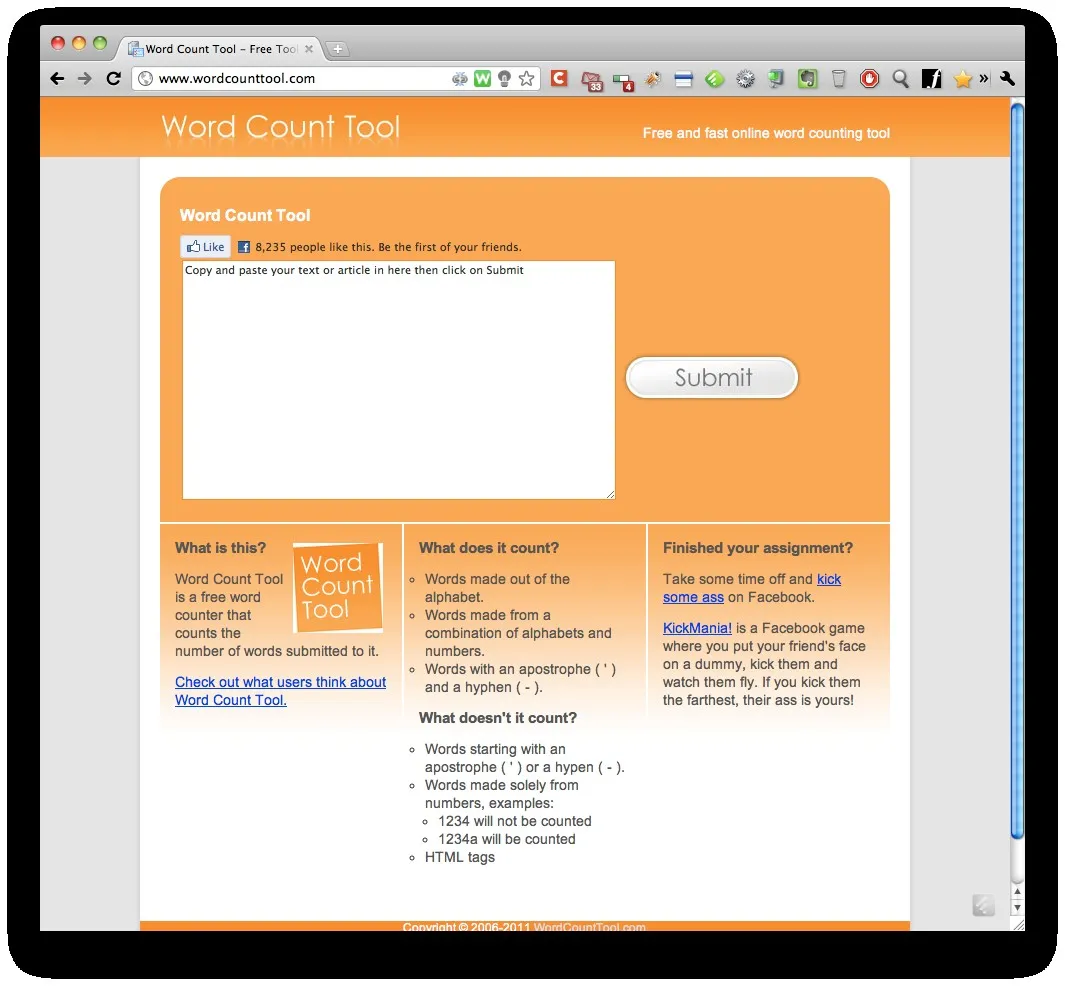1065x986 pixels.
Task: Click the scrollbar up arrow
Action: (1017, 891)
